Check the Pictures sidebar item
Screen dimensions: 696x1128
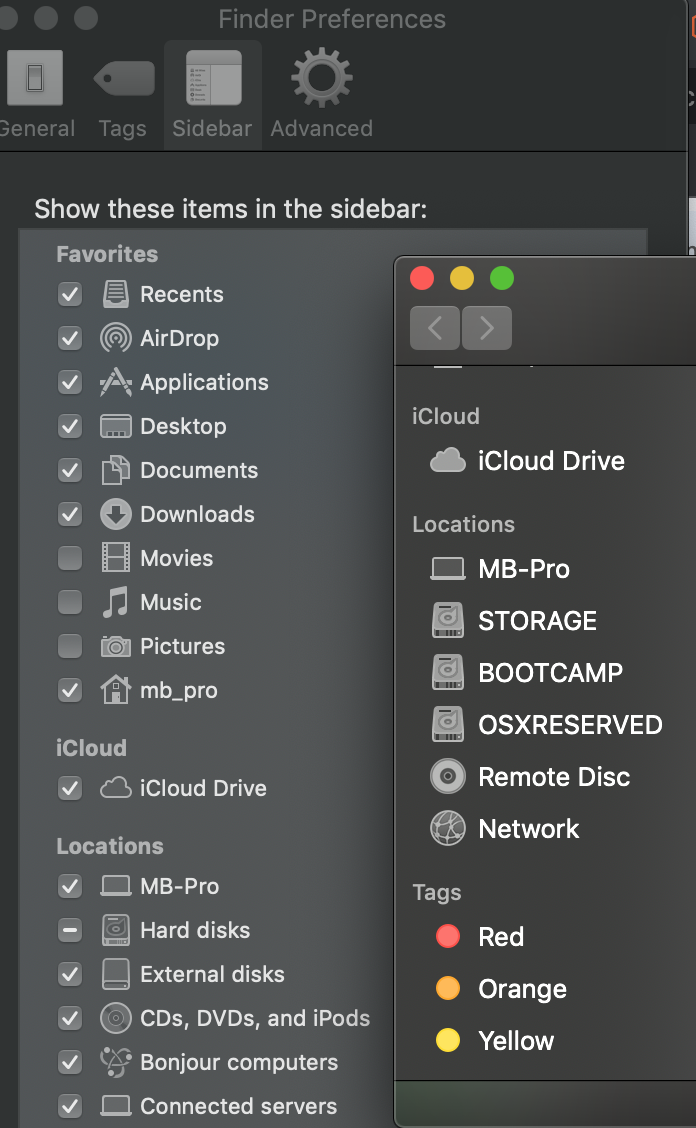[x=70, y=646]
